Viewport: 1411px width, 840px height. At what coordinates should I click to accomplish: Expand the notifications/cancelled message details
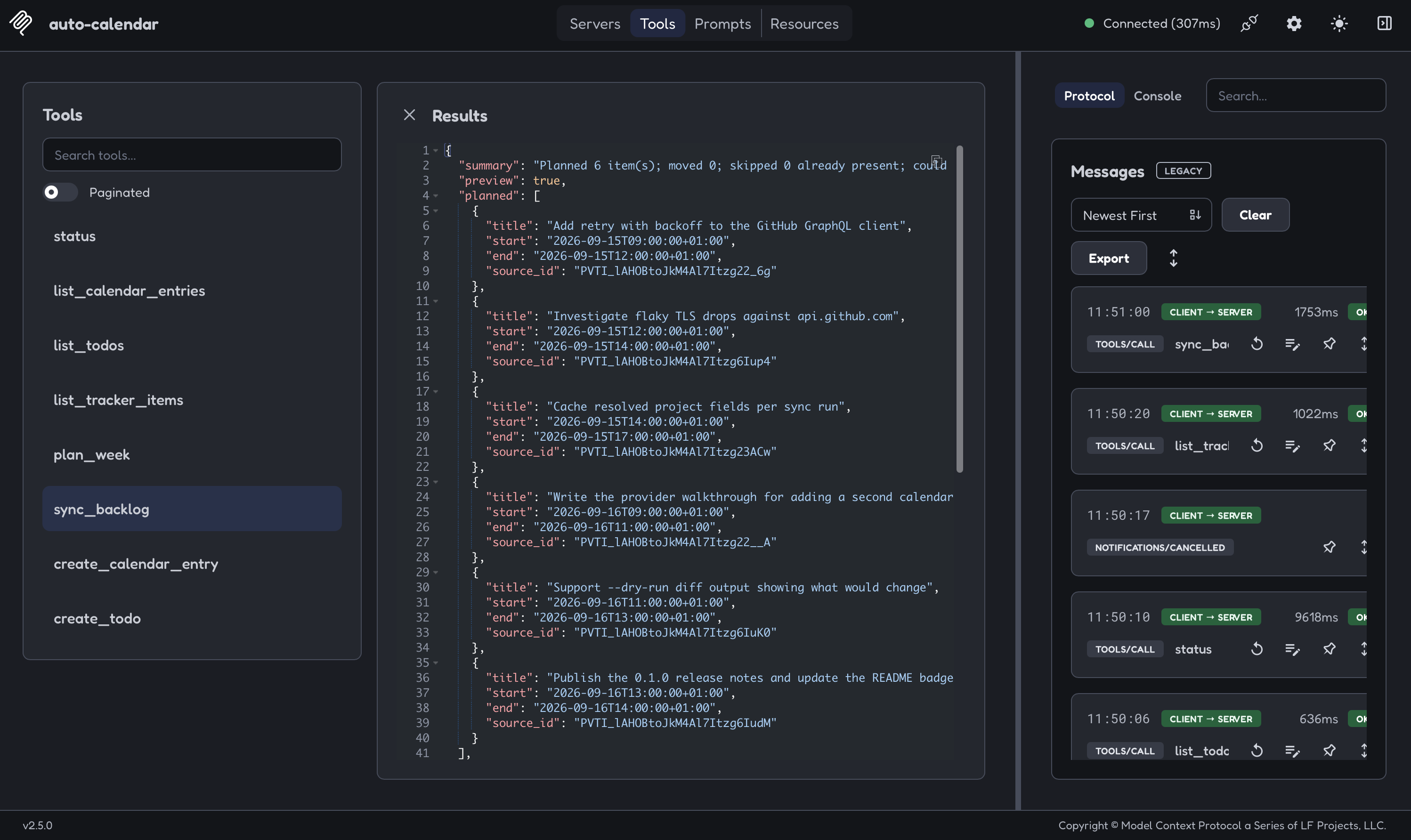point(1363,547)
